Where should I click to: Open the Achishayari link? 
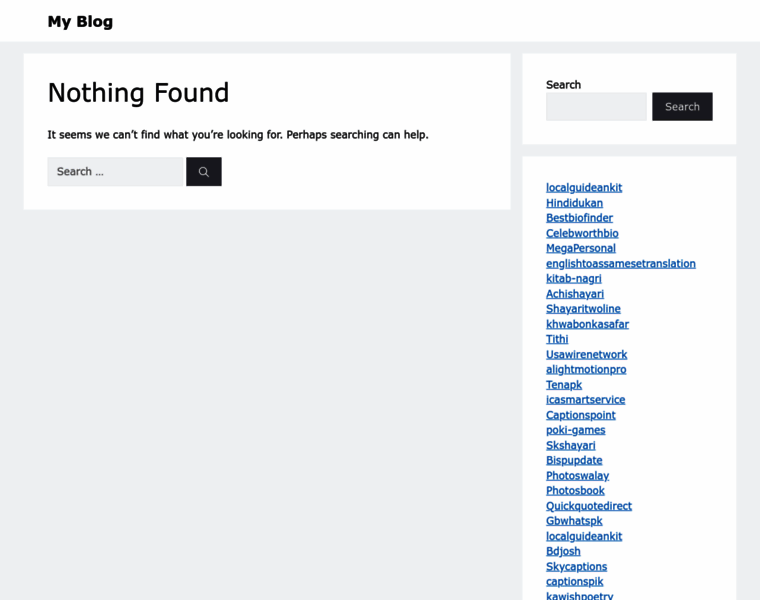click(x=575, y=294)
